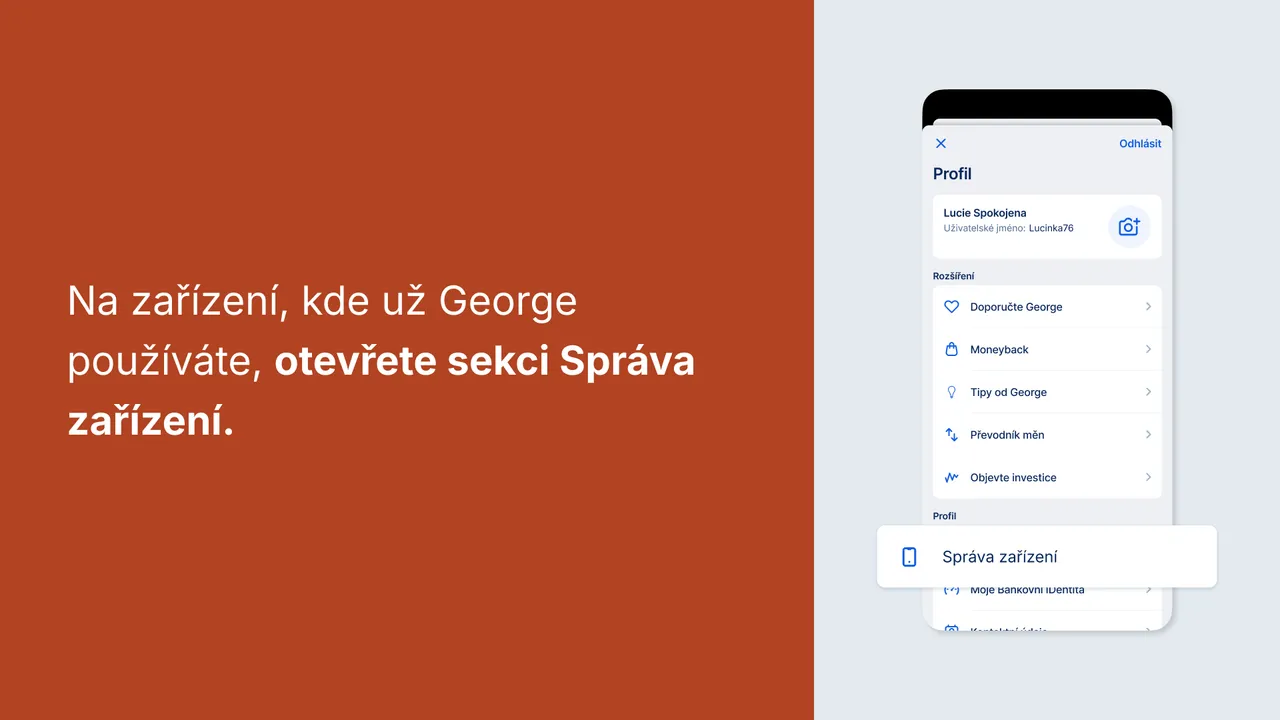Open the Moneyback bag icon
The height and width of the screenshot is (720, 1280).
[952, 349]
